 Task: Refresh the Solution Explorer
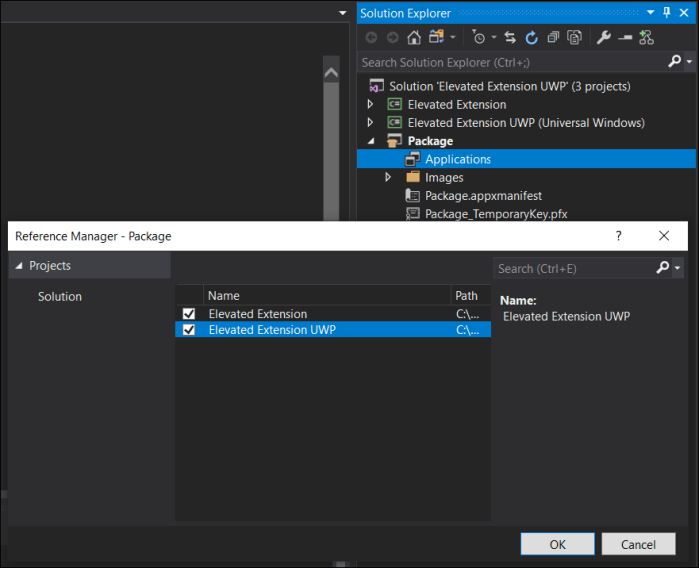[x=531, y=37]
